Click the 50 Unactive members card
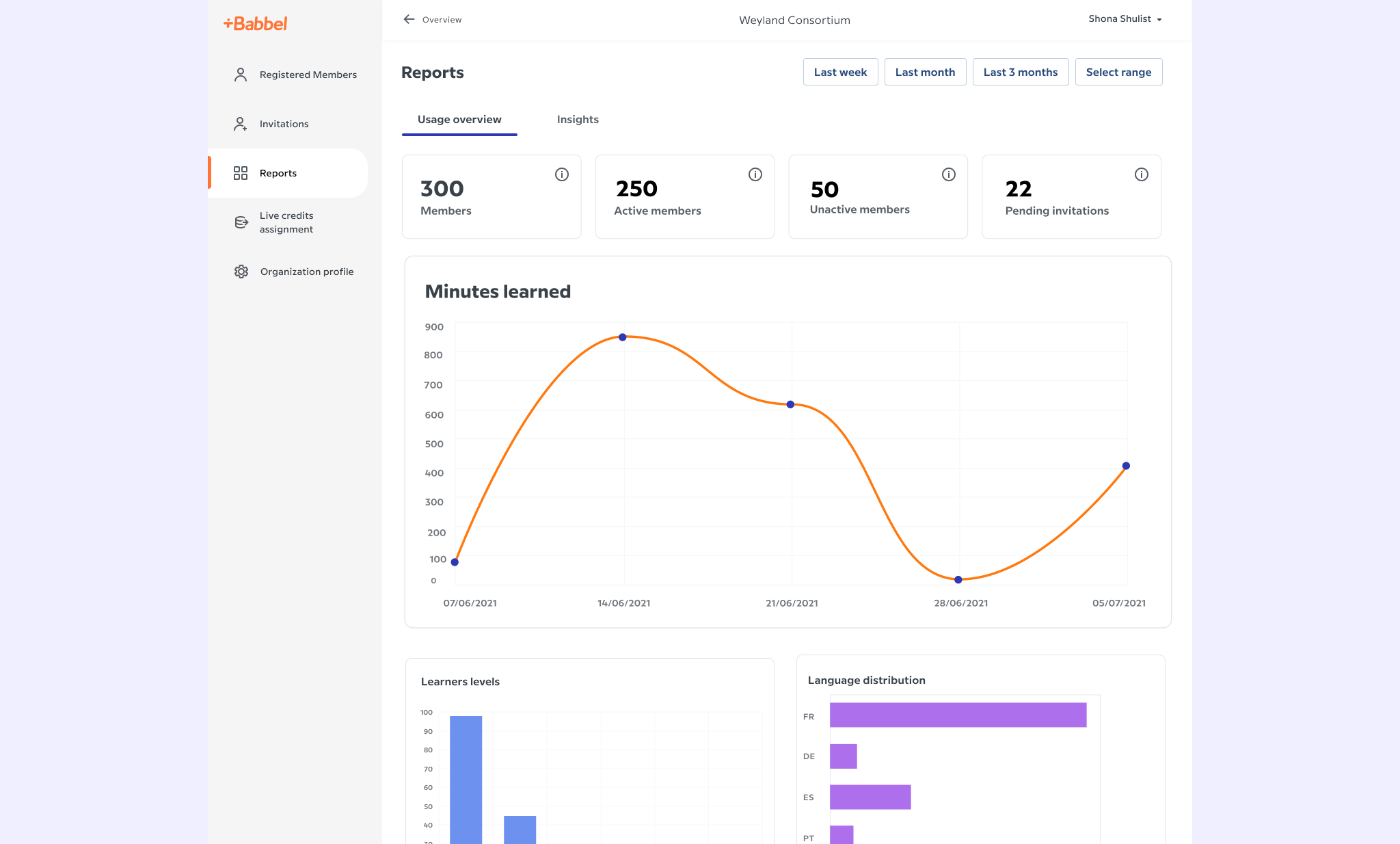The width and height of the screenshot is (1400, 844). pos(878,197)
